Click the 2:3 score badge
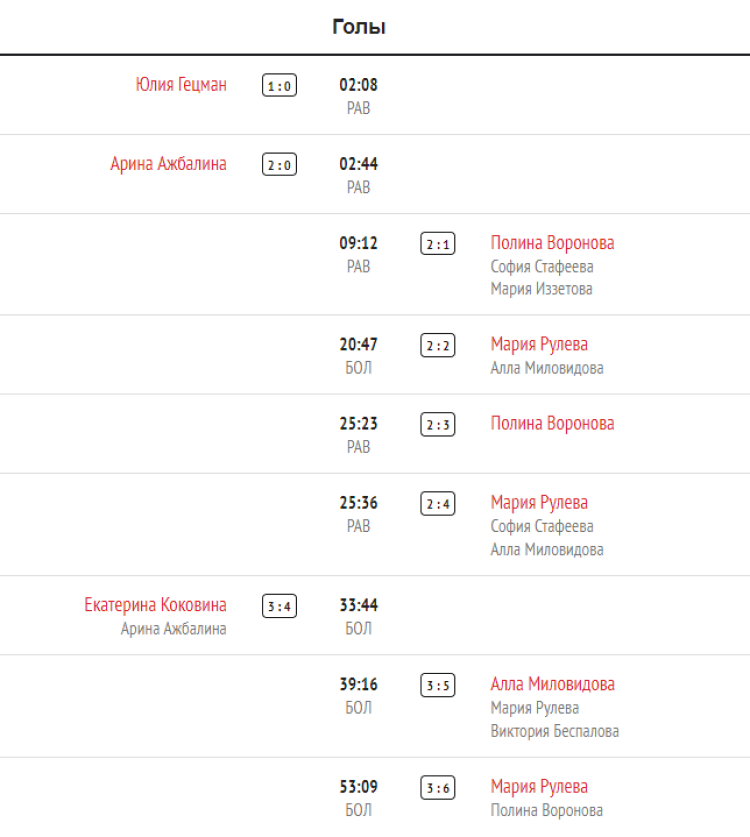 tap(437, 424)
